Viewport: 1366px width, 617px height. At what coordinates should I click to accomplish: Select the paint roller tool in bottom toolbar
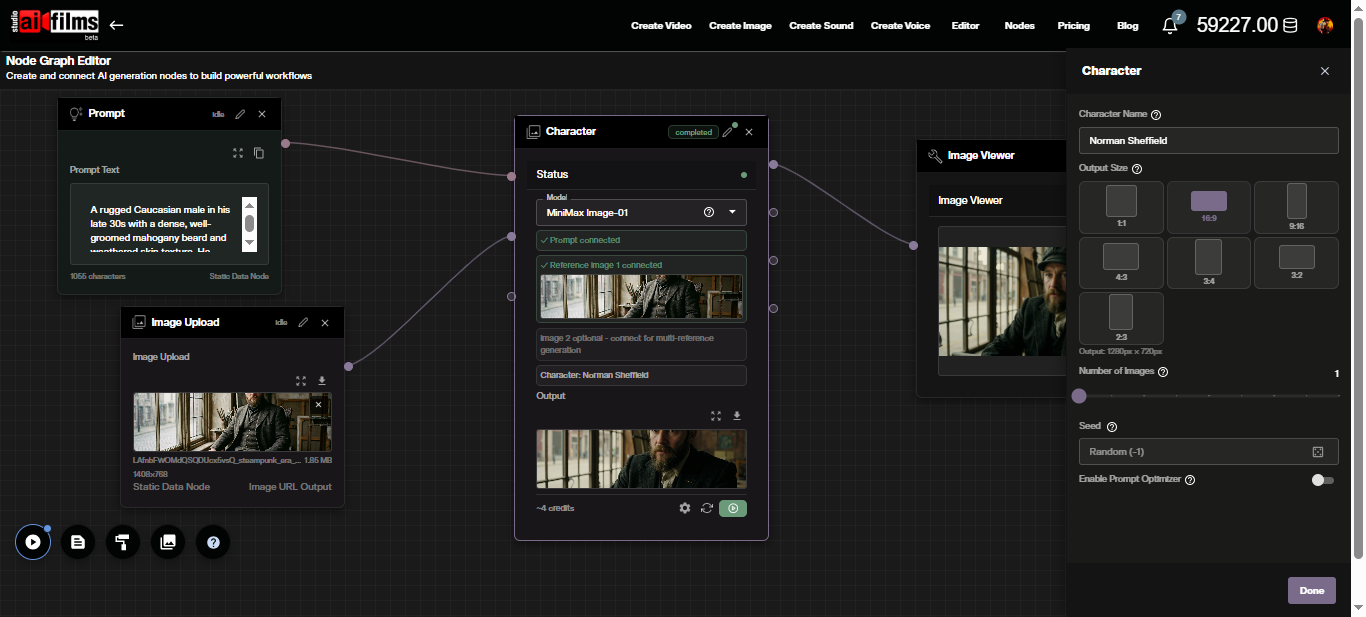[122, 542]
